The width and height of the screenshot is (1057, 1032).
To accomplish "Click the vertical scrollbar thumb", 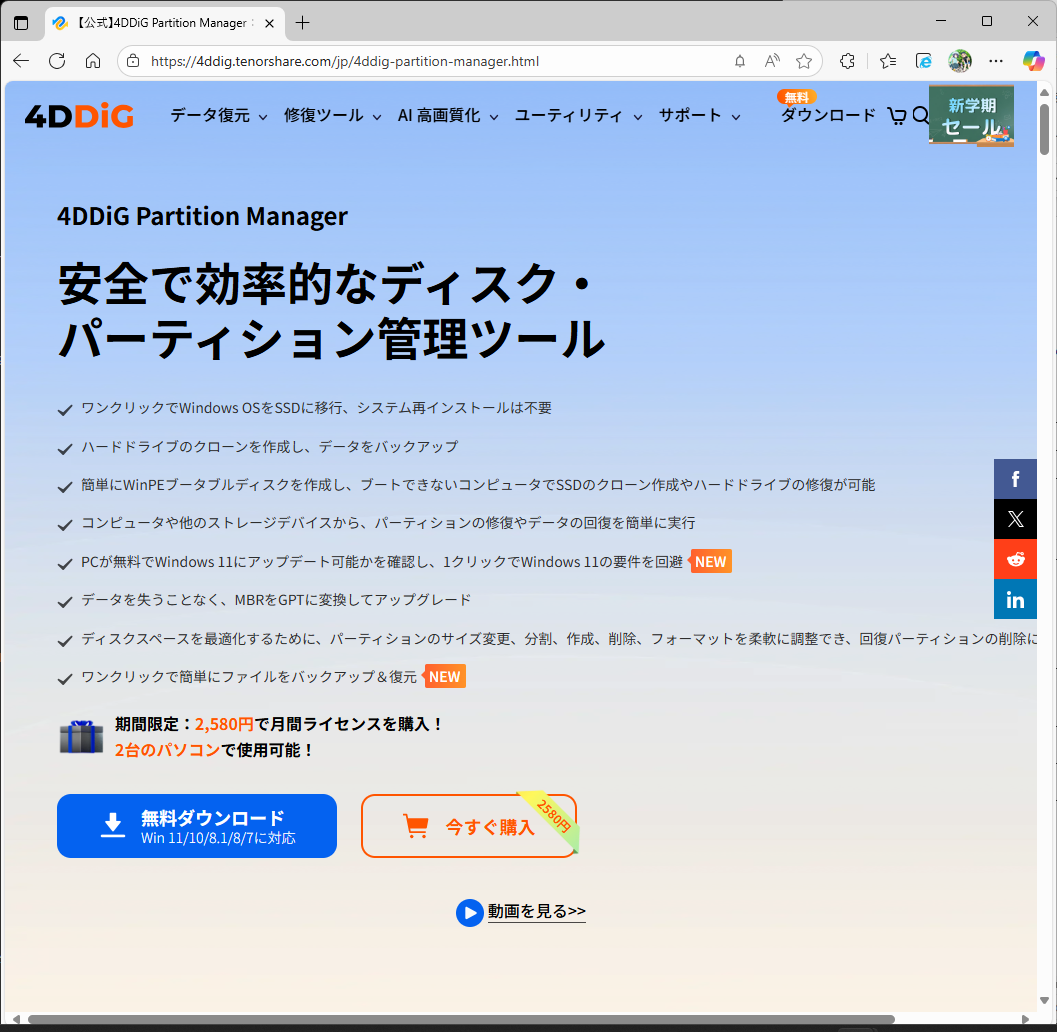I will coord(1045,128).
